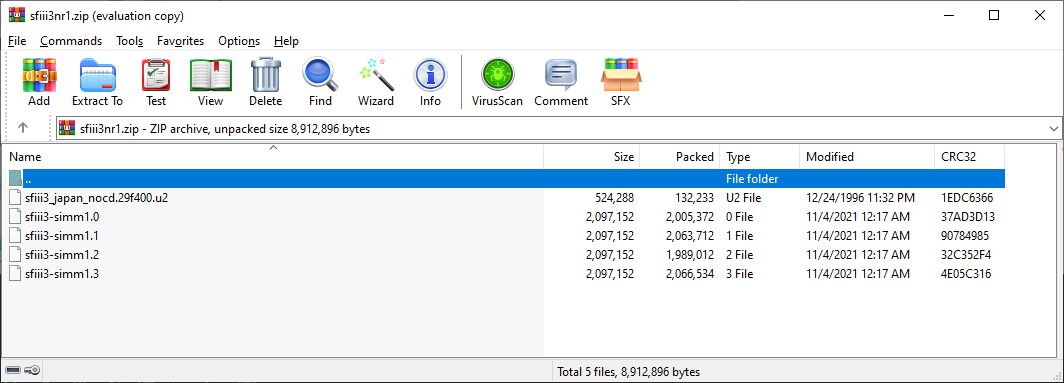This screenshot has height=383, width=1064.
Task: Open the Find magnifier tool
Action: pos(320,82)
